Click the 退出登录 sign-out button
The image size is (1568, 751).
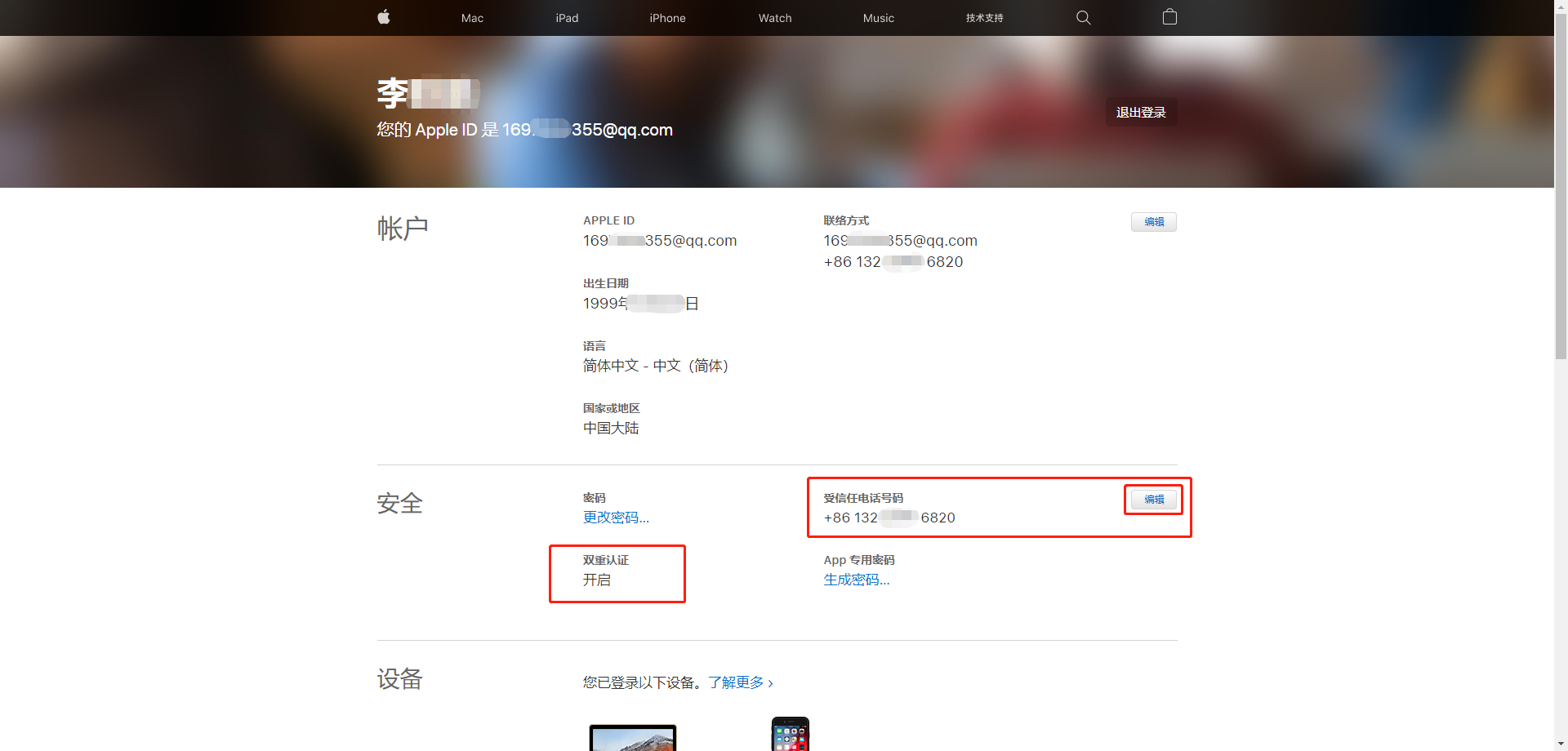(x=1141, y=112)
